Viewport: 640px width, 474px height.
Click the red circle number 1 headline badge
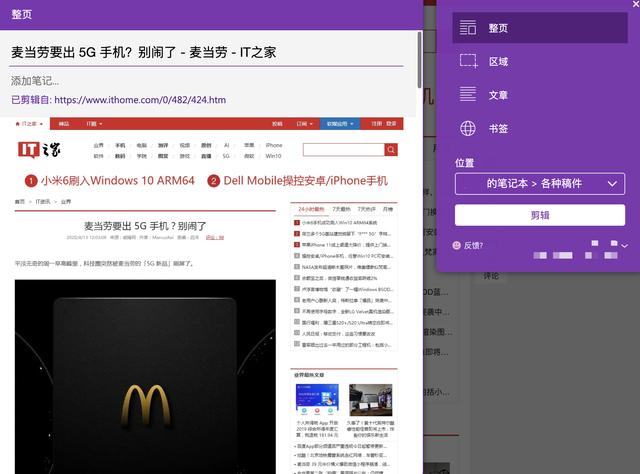pyautogui.click(x=31, y=181)
